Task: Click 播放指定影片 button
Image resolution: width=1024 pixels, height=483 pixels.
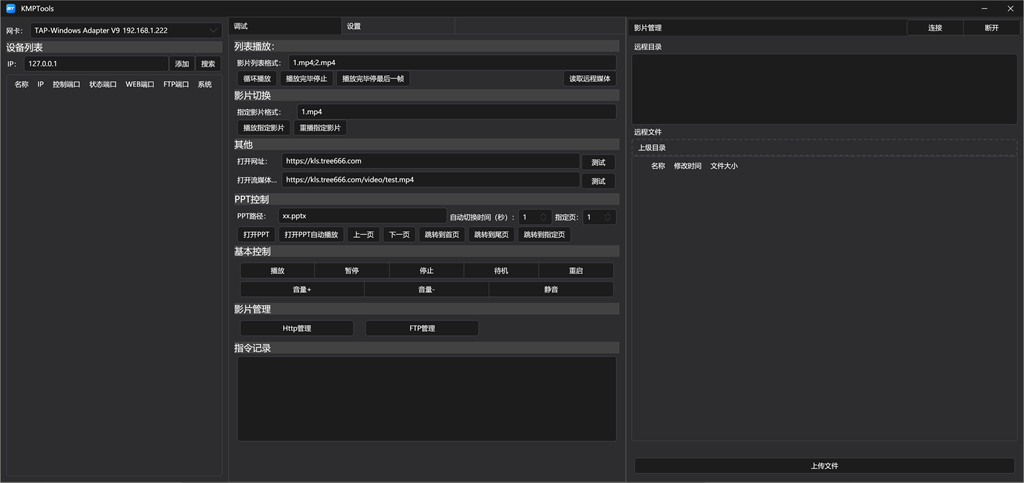Action: pyautogui.click(x=264, y=128)
